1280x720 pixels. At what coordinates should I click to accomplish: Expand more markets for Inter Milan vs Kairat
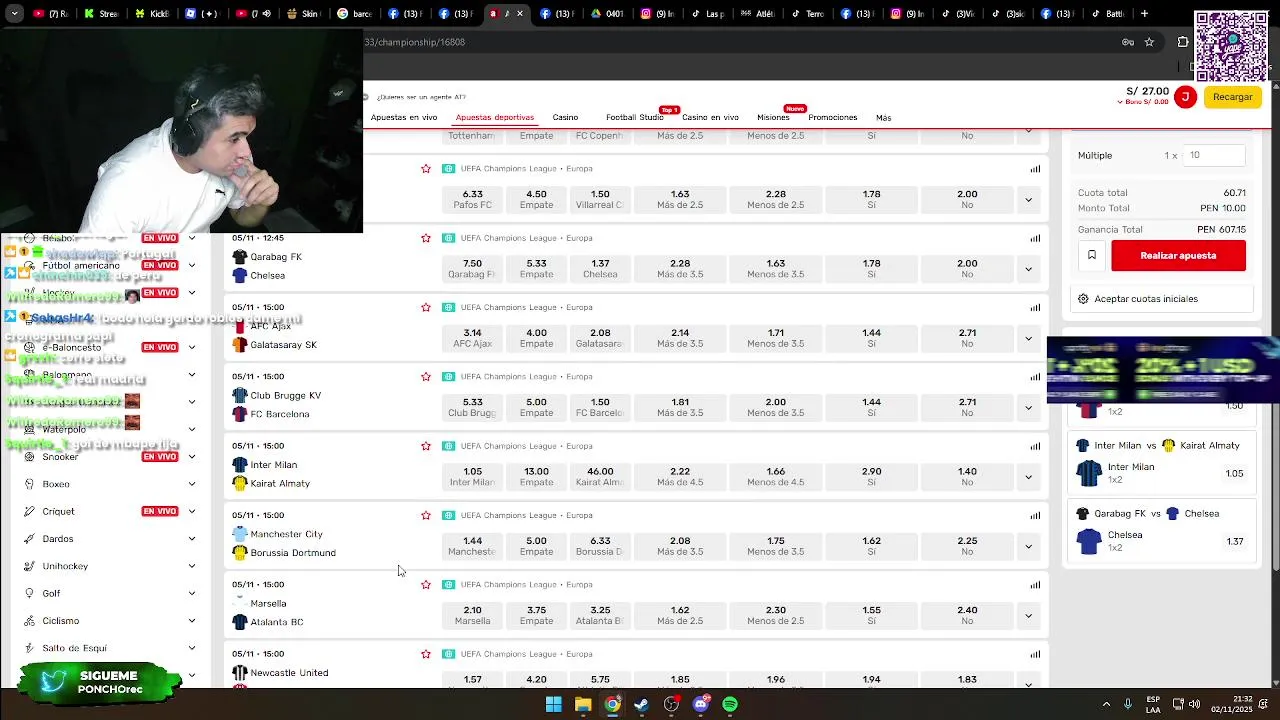click(x=1028, y=477)
